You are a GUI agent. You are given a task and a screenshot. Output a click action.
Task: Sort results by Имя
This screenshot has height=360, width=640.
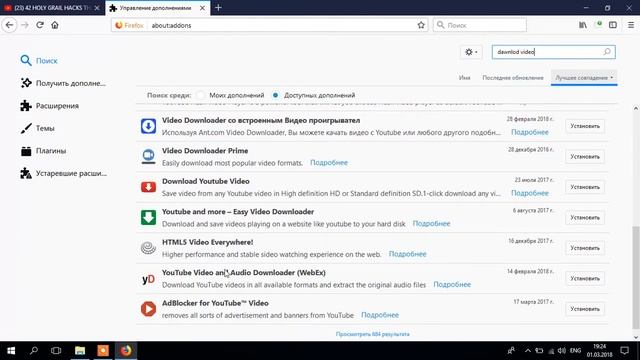point(464,78)
